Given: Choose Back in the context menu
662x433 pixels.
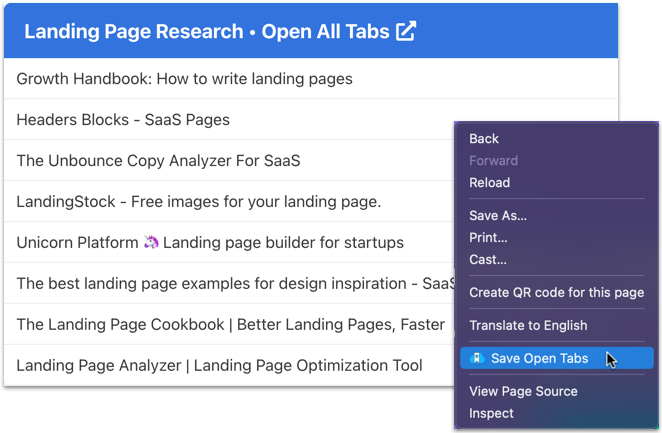Looking at the screenshot, I should [x=484, y=139].
